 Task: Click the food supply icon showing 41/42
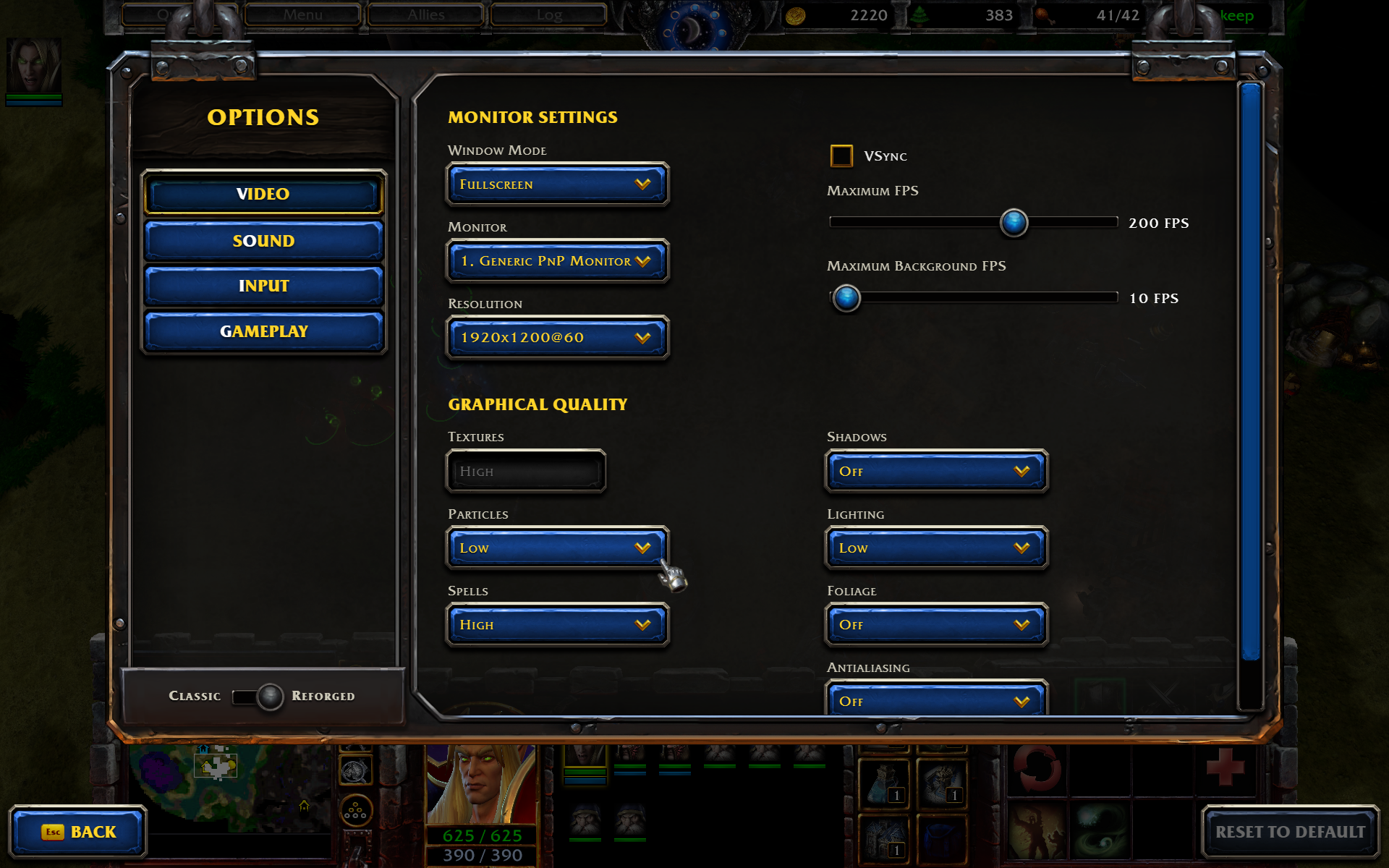1043,15
